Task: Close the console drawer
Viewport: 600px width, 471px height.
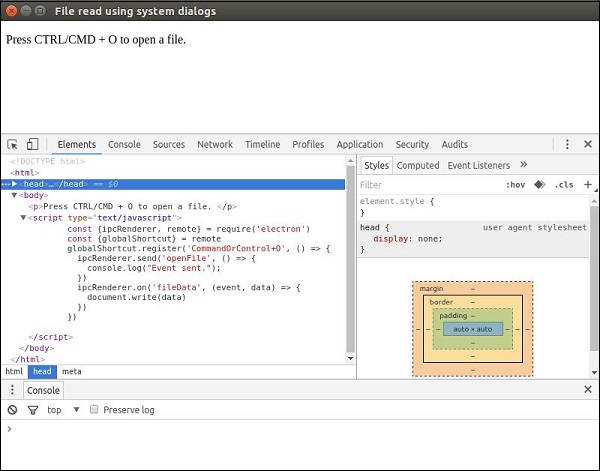Action: 588,390
